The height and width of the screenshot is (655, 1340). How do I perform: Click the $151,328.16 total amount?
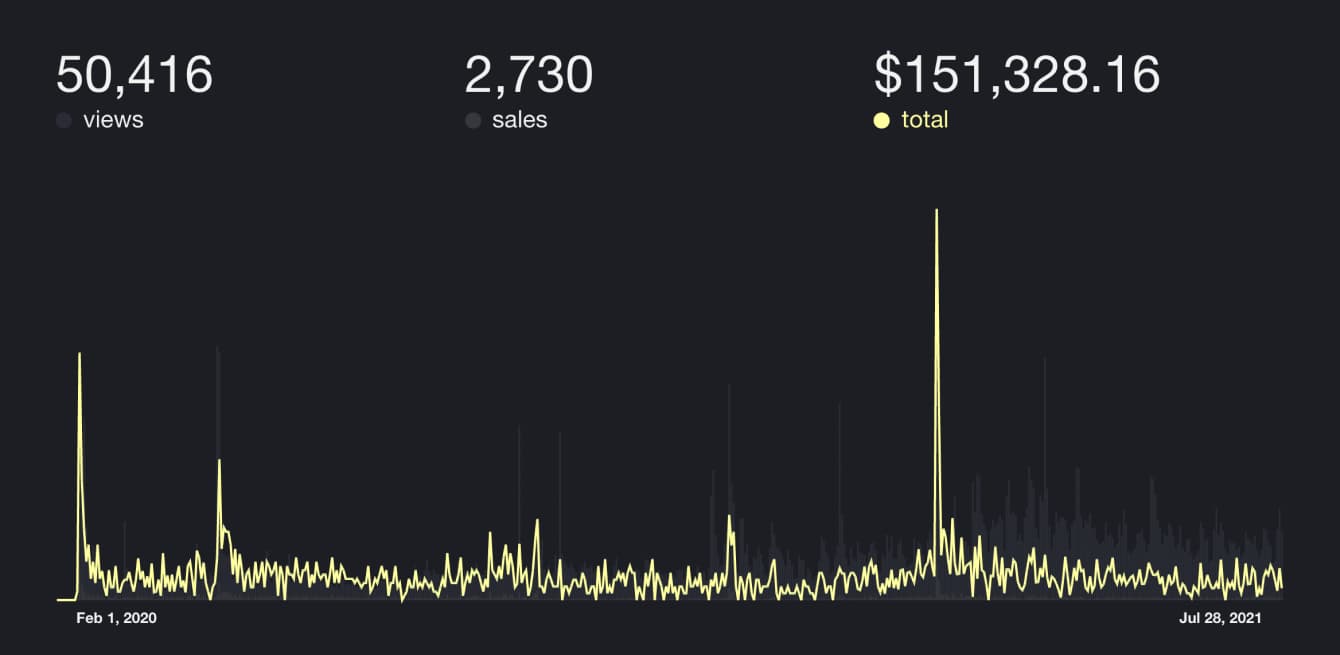[1016, 75]
